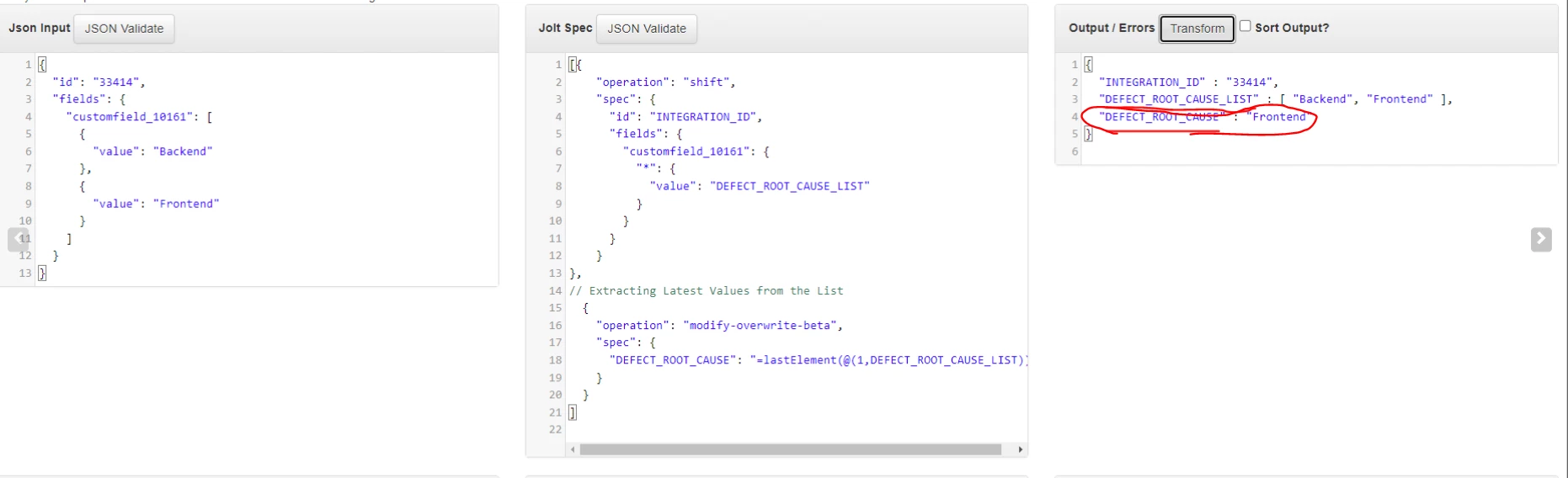Click the right carousel arrow icon
The height and width of the screenshot is (478, 1568).
pyautogui.click(x=1541, y=239)
